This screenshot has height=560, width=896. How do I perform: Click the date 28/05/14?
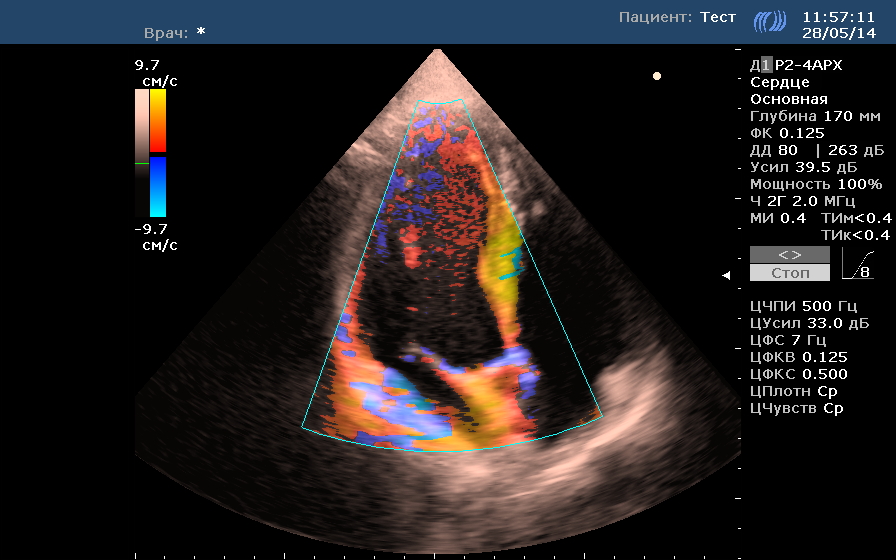click(x=838, y=33)
